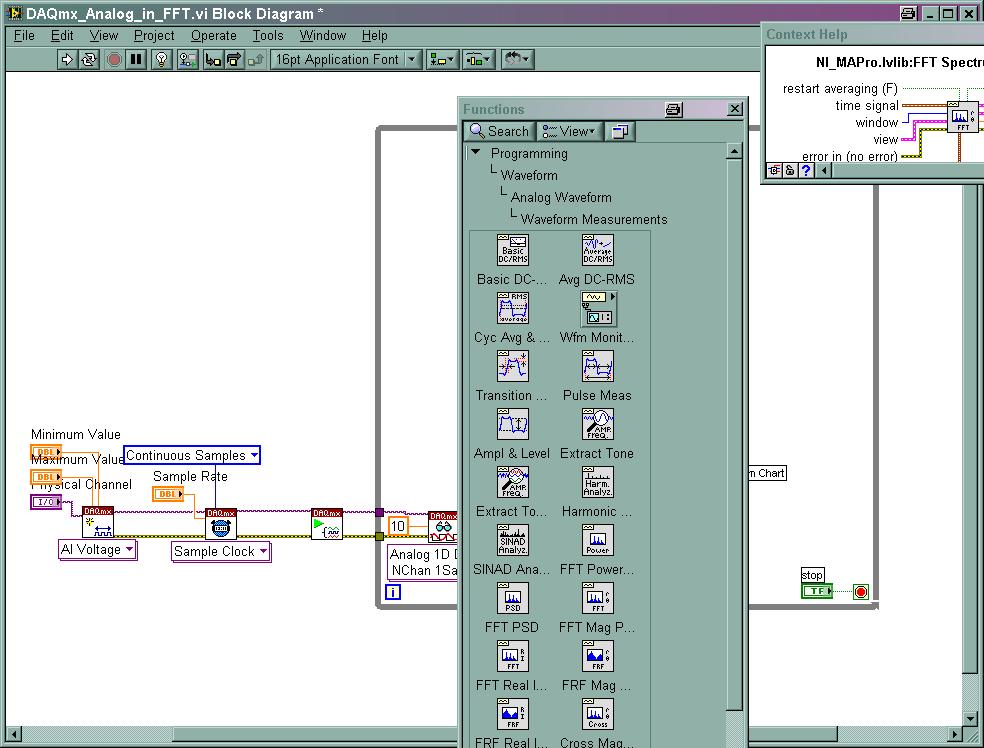Open the Sample Clock polymorphic selector
Screen dimensions: 984x748
[x=221, y=552]
